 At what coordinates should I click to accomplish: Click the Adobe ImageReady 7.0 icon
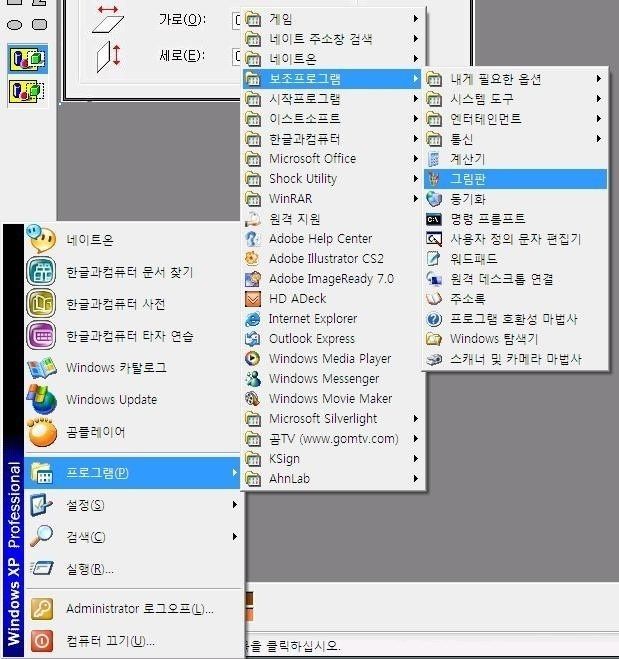point(253,279)
